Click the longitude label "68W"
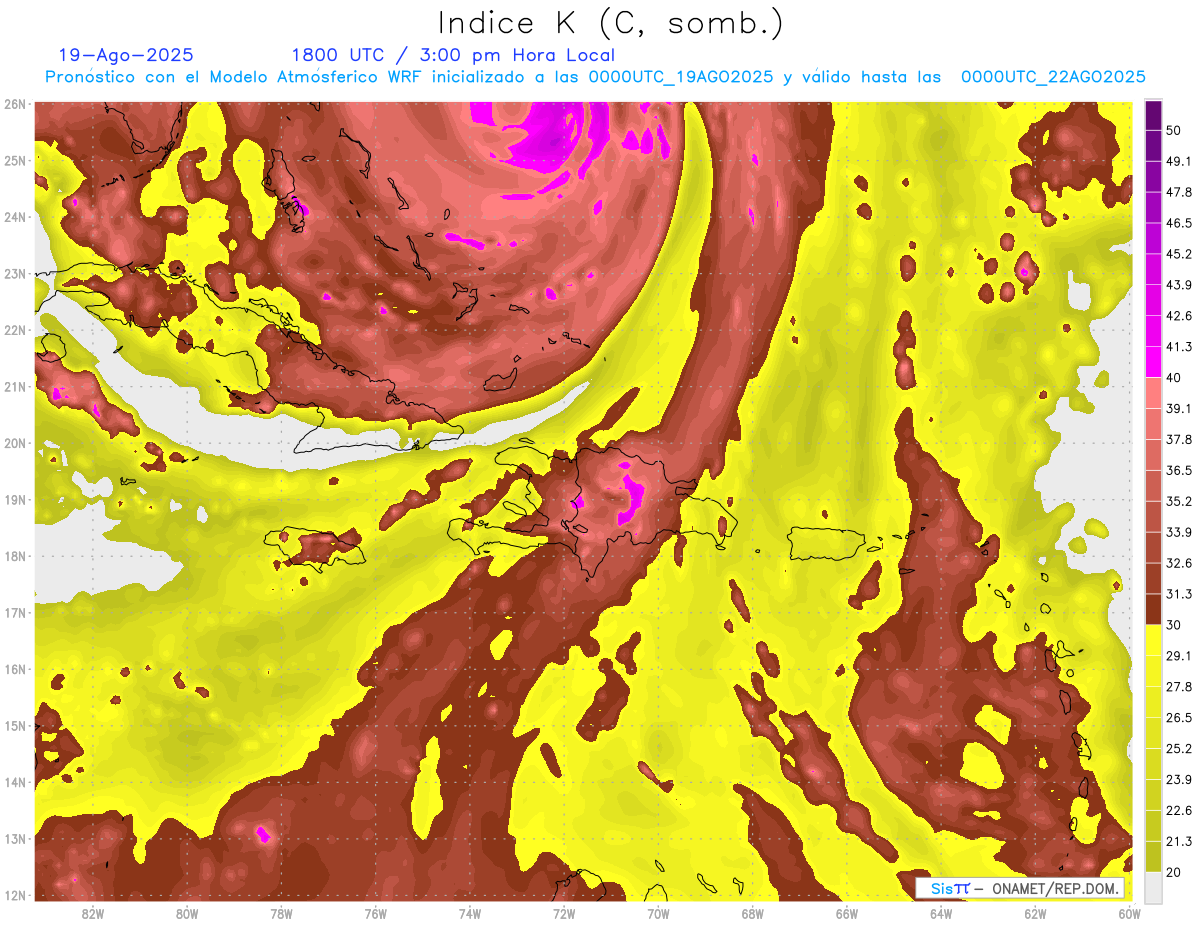The width and height of the screenshot is (1200, 927). click(x=753, y=914)
